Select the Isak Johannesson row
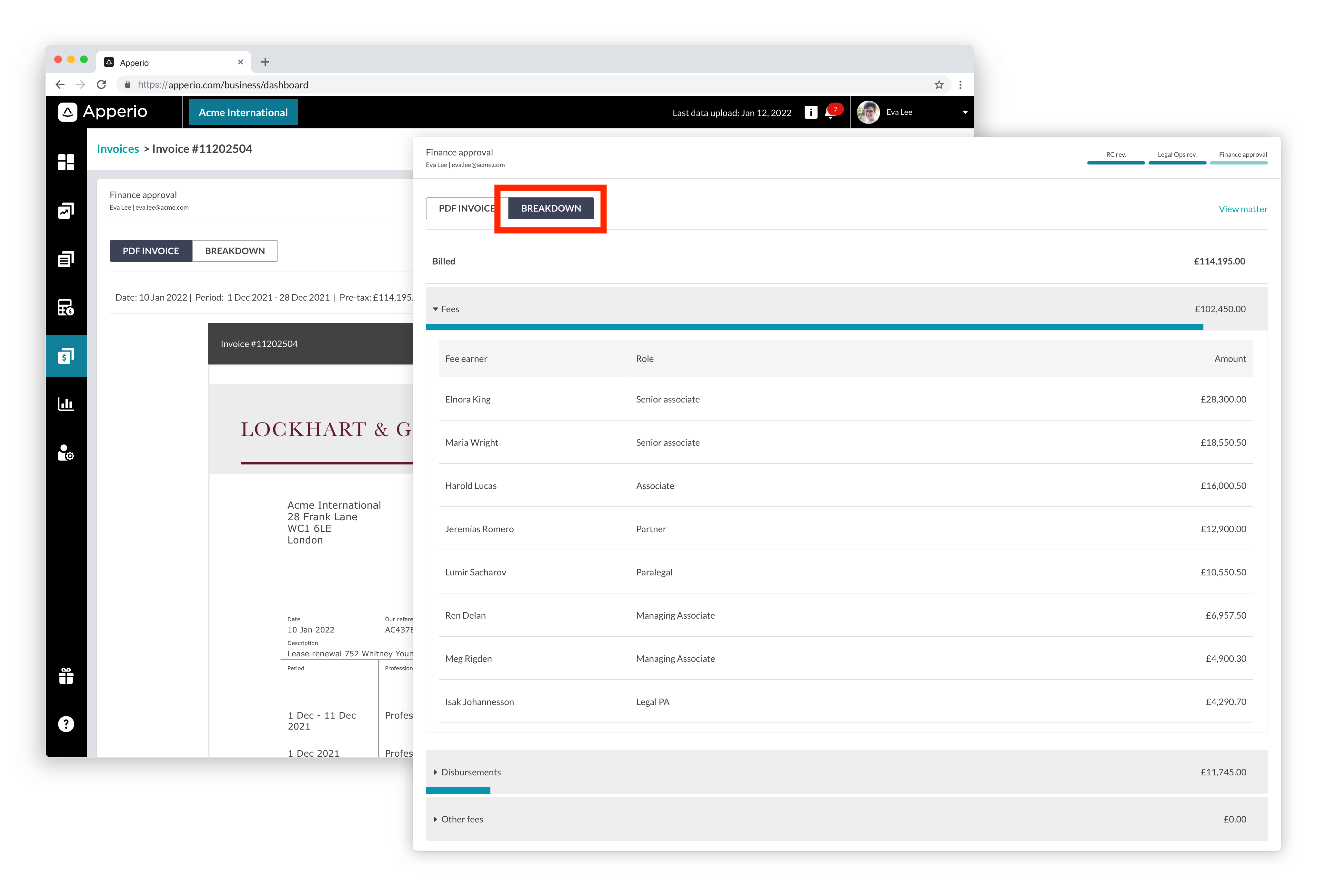1326x896 pixels. 845,702
